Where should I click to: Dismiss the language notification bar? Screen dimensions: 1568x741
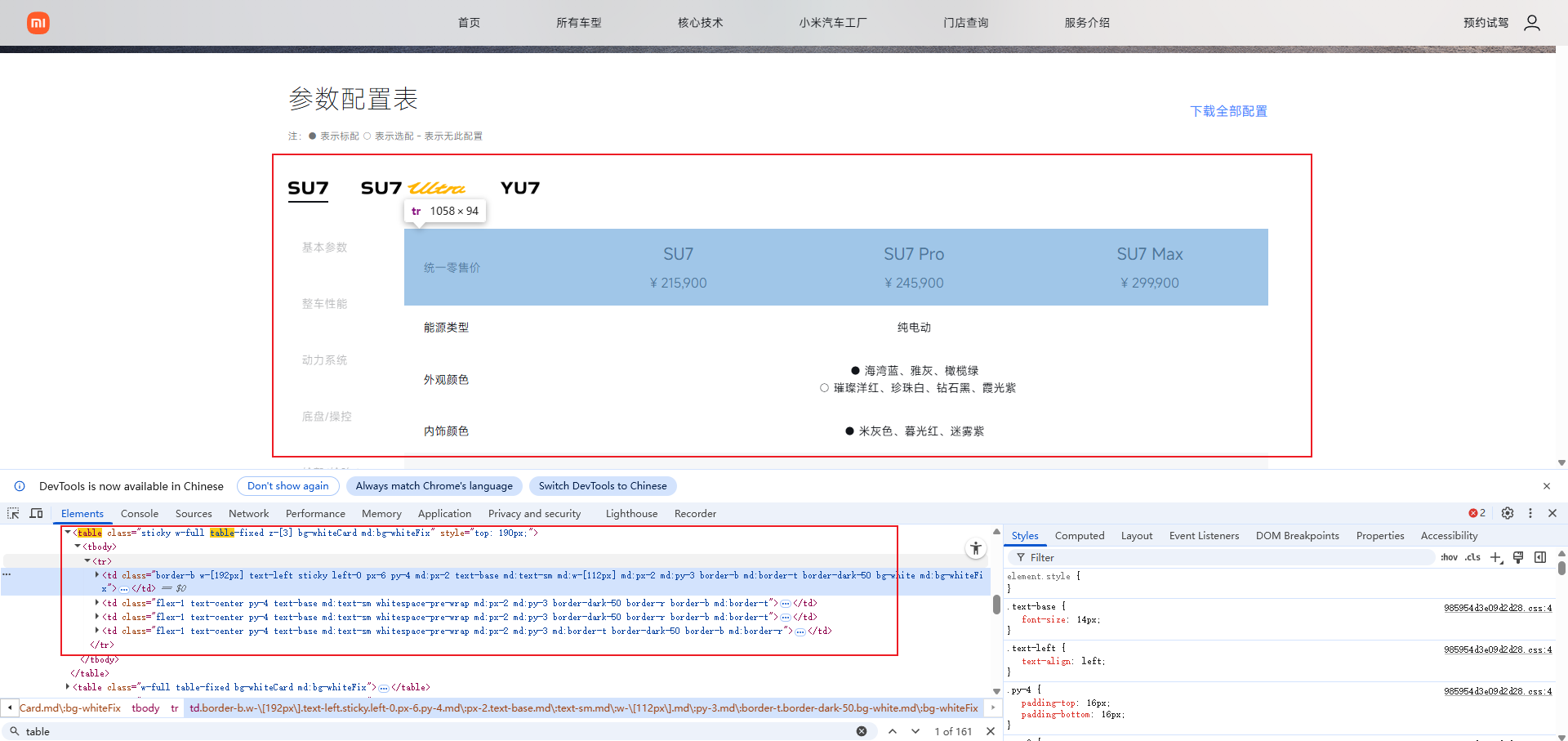click(1547, 486)
